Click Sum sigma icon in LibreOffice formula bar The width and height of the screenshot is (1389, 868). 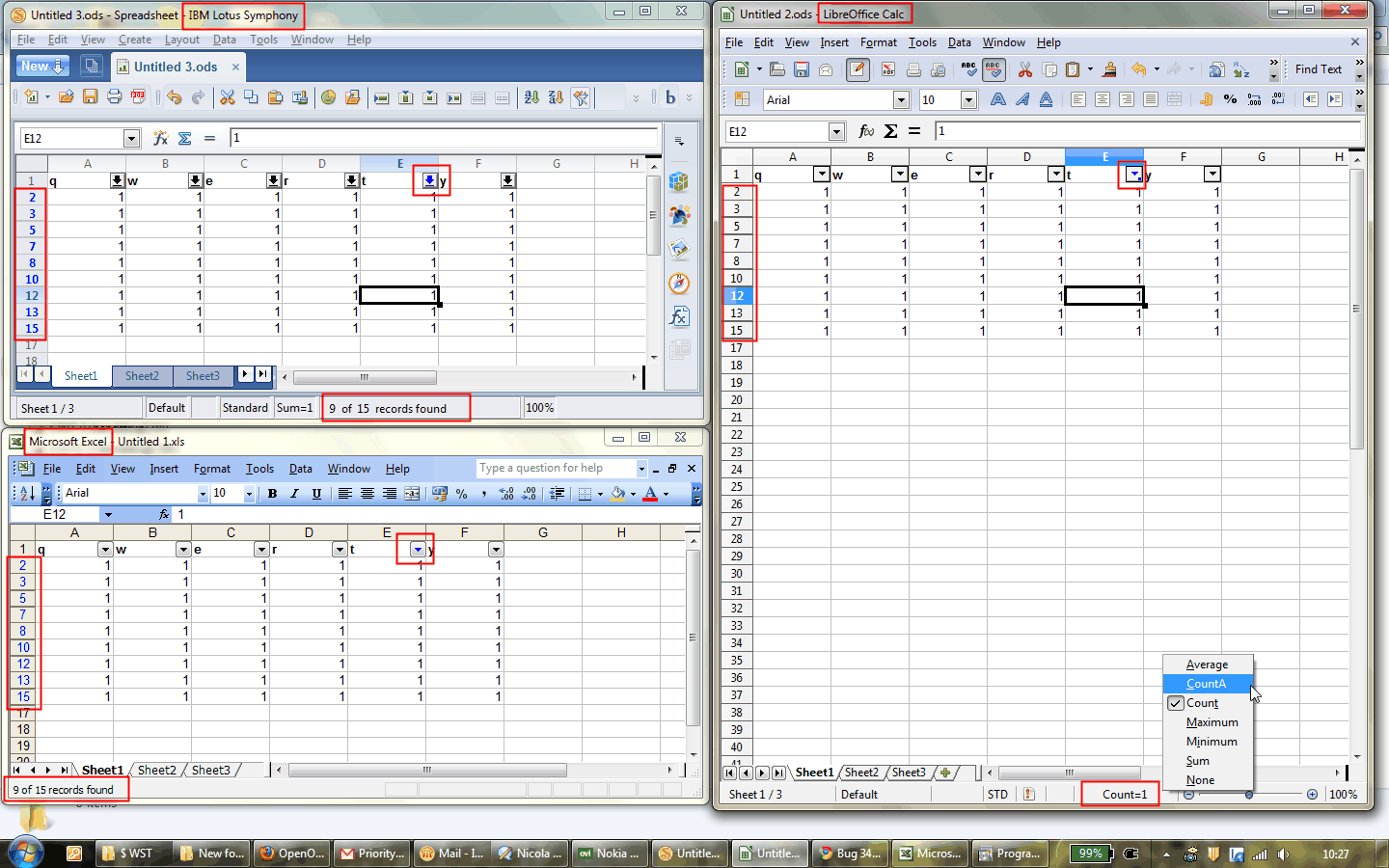point(890,131)
